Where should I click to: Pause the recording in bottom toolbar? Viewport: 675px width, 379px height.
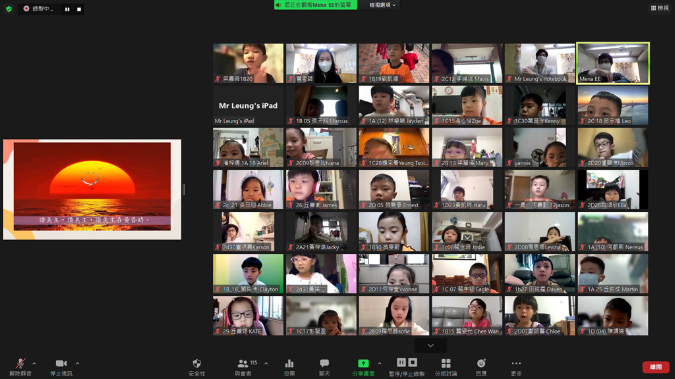pos(401,362)
